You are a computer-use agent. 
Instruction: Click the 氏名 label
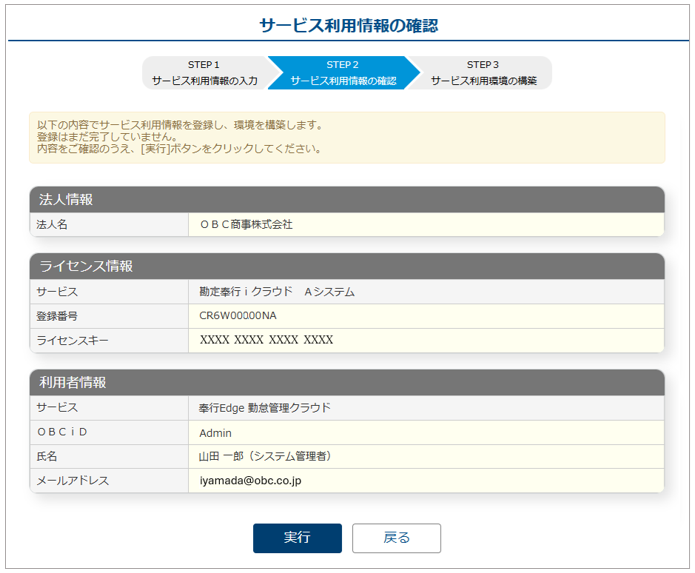[47, 456]
